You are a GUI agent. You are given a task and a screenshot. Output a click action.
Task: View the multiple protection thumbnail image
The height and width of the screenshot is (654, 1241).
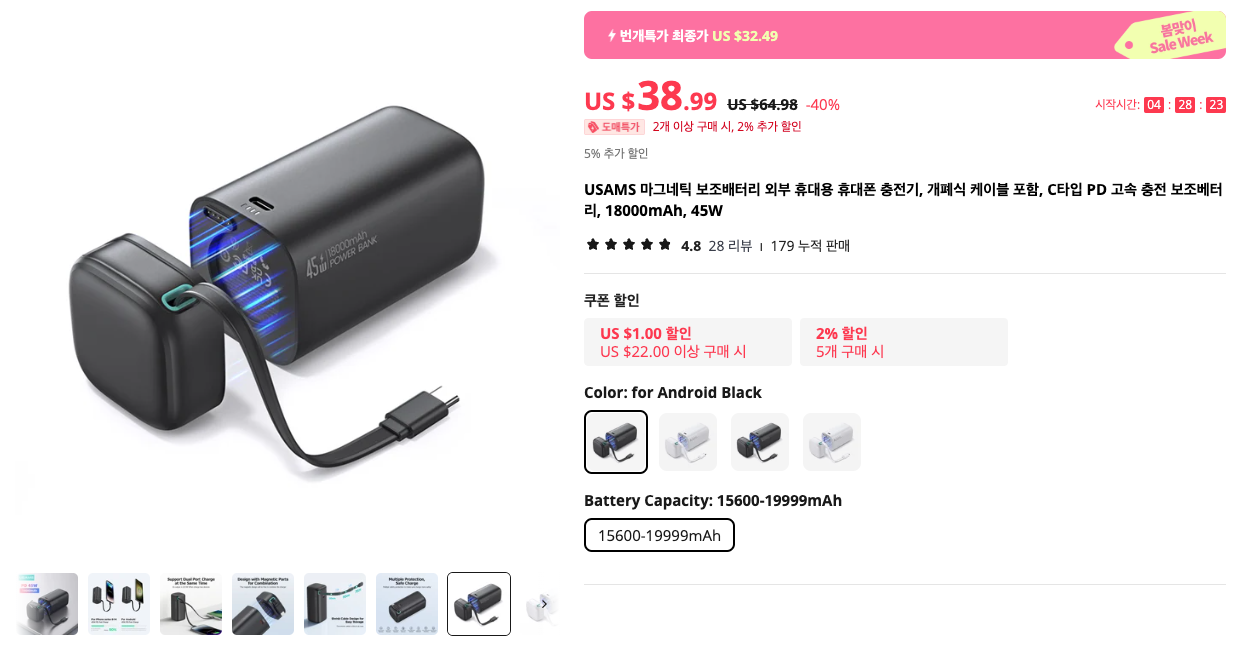(407, 604)
